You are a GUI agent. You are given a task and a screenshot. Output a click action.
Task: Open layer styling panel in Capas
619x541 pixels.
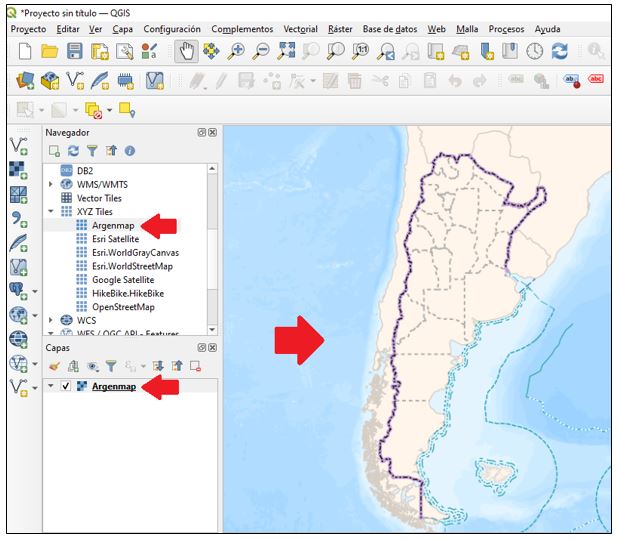pos(54,366)
